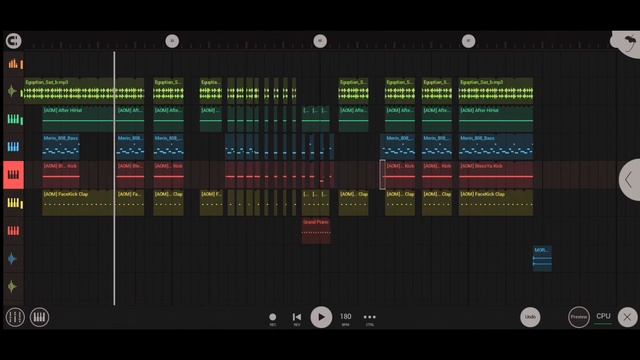Open the mixer sliders button

tap(15, 317)
